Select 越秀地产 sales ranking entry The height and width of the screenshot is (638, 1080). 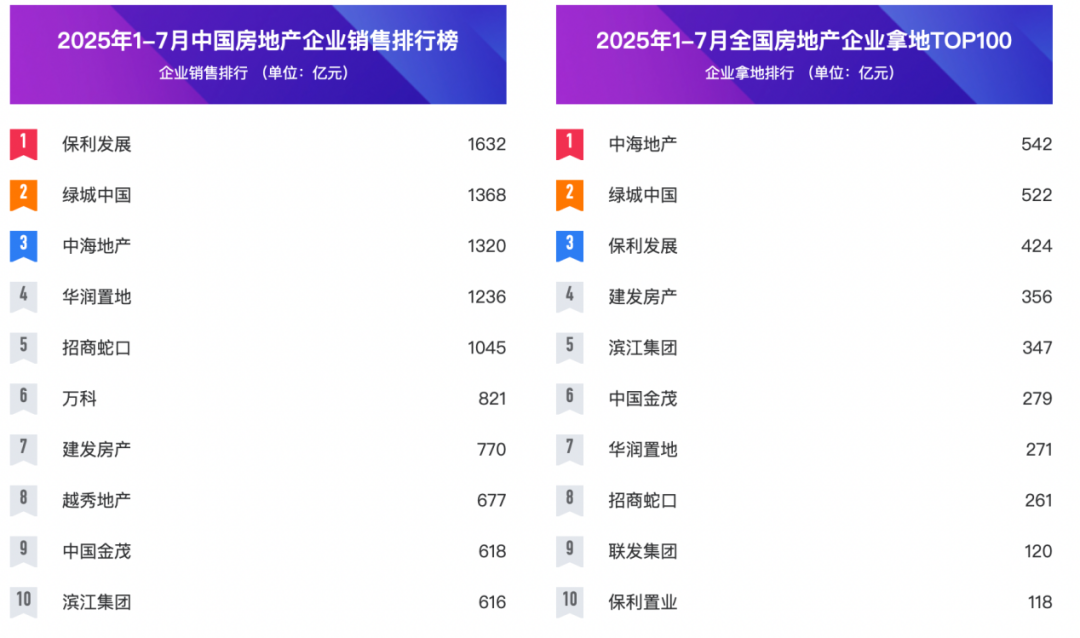96,500
